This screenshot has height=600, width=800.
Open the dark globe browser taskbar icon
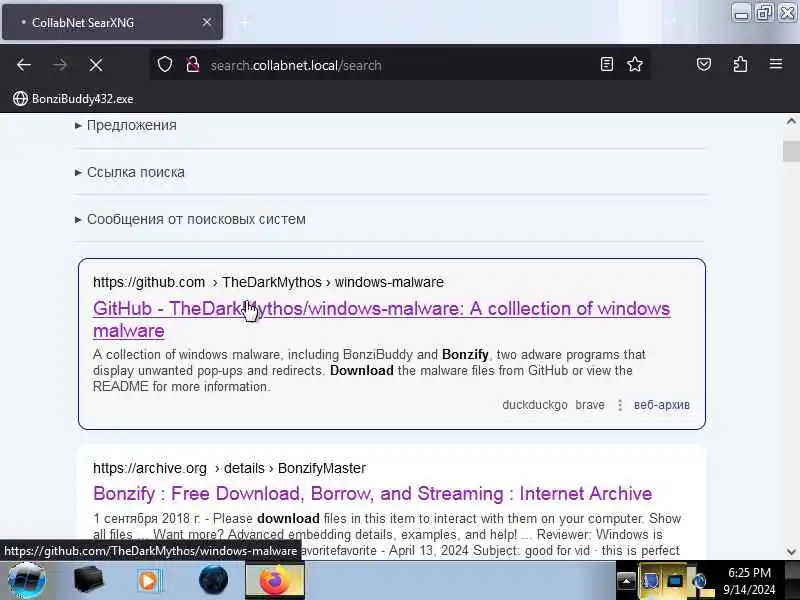pos(213,581)
